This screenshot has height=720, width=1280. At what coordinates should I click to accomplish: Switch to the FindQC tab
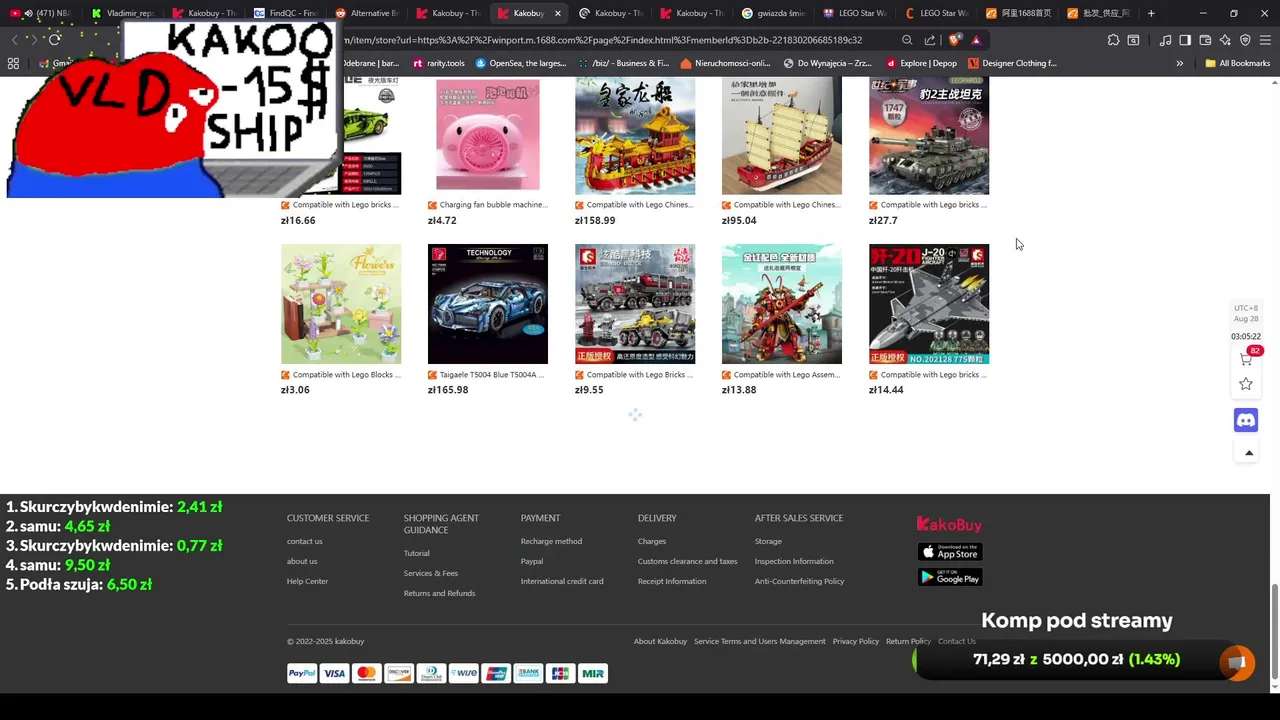pyautogui.click(x=286, y=13)
